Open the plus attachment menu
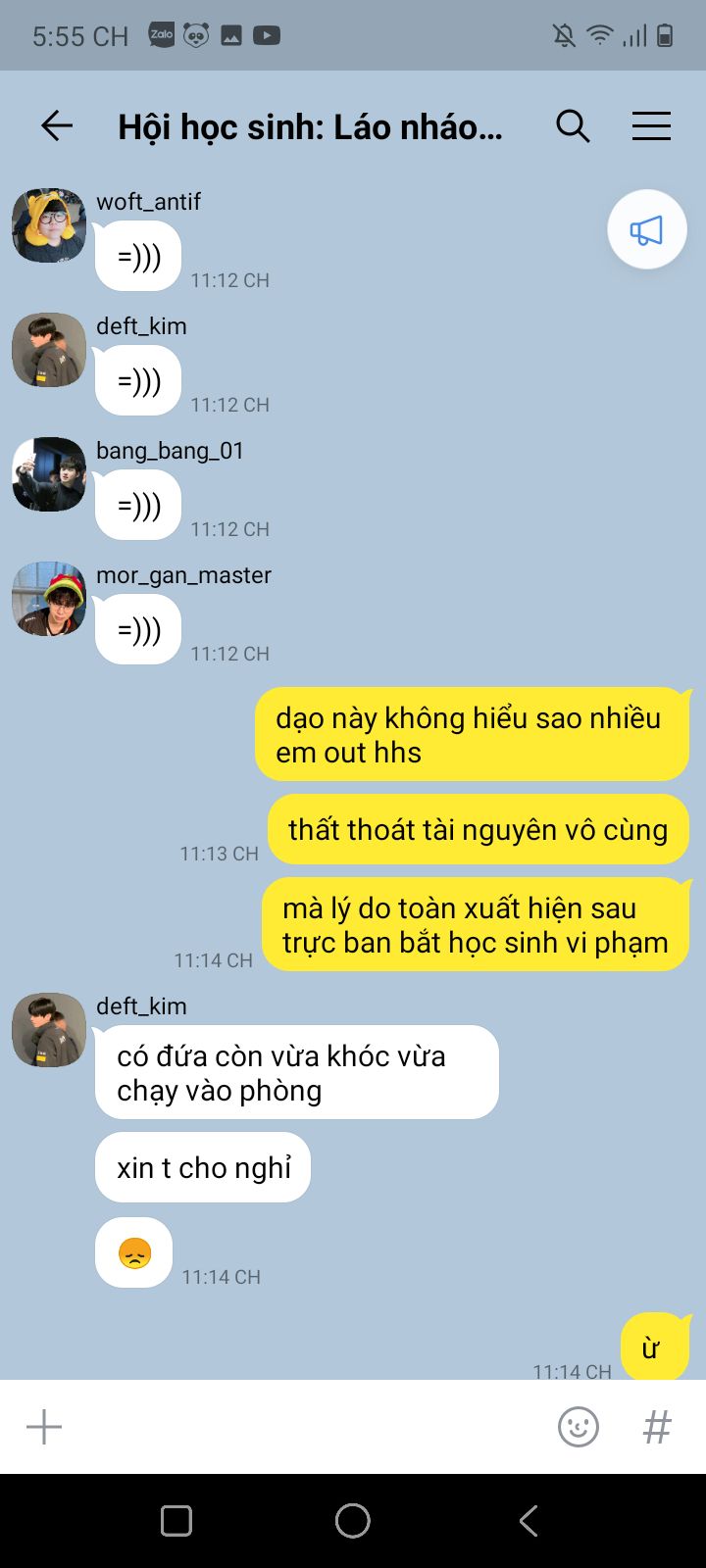 pyautogui.click(x=44, y=1427)
